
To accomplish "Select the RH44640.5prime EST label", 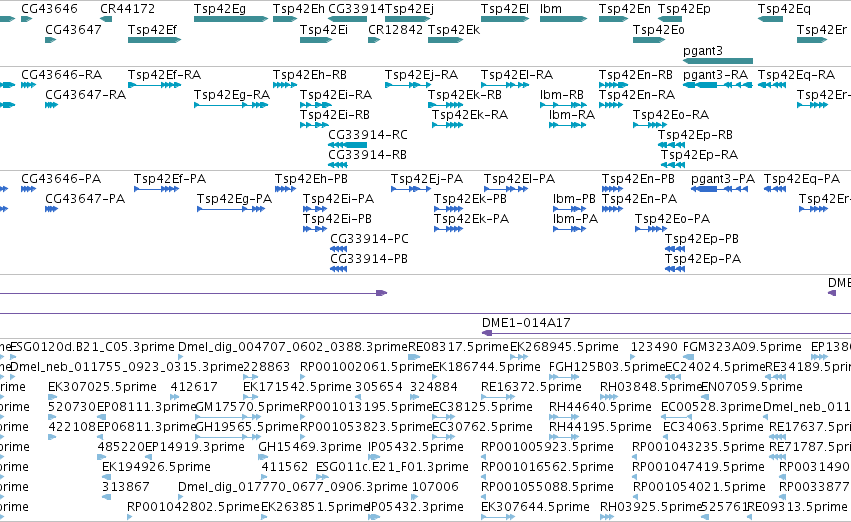I will tap(600, 407).
